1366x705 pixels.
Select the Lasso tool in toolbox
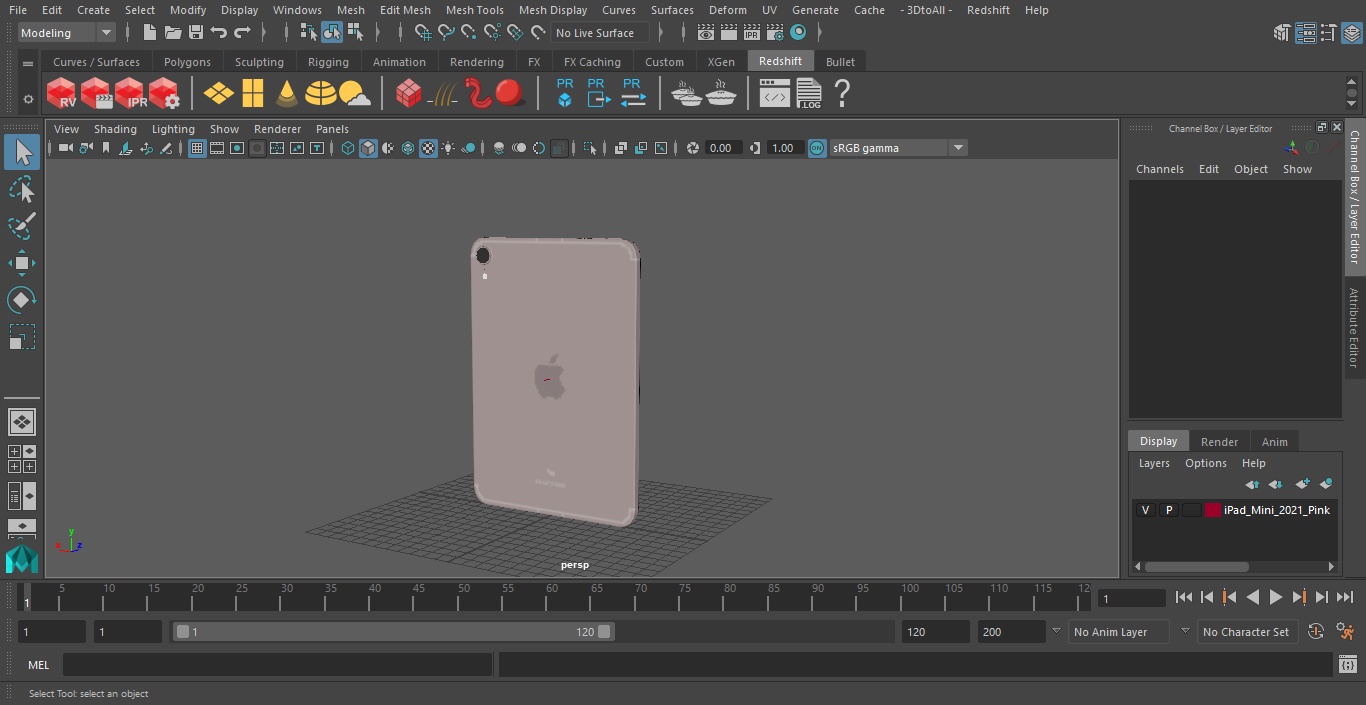(x=22, y=189)
